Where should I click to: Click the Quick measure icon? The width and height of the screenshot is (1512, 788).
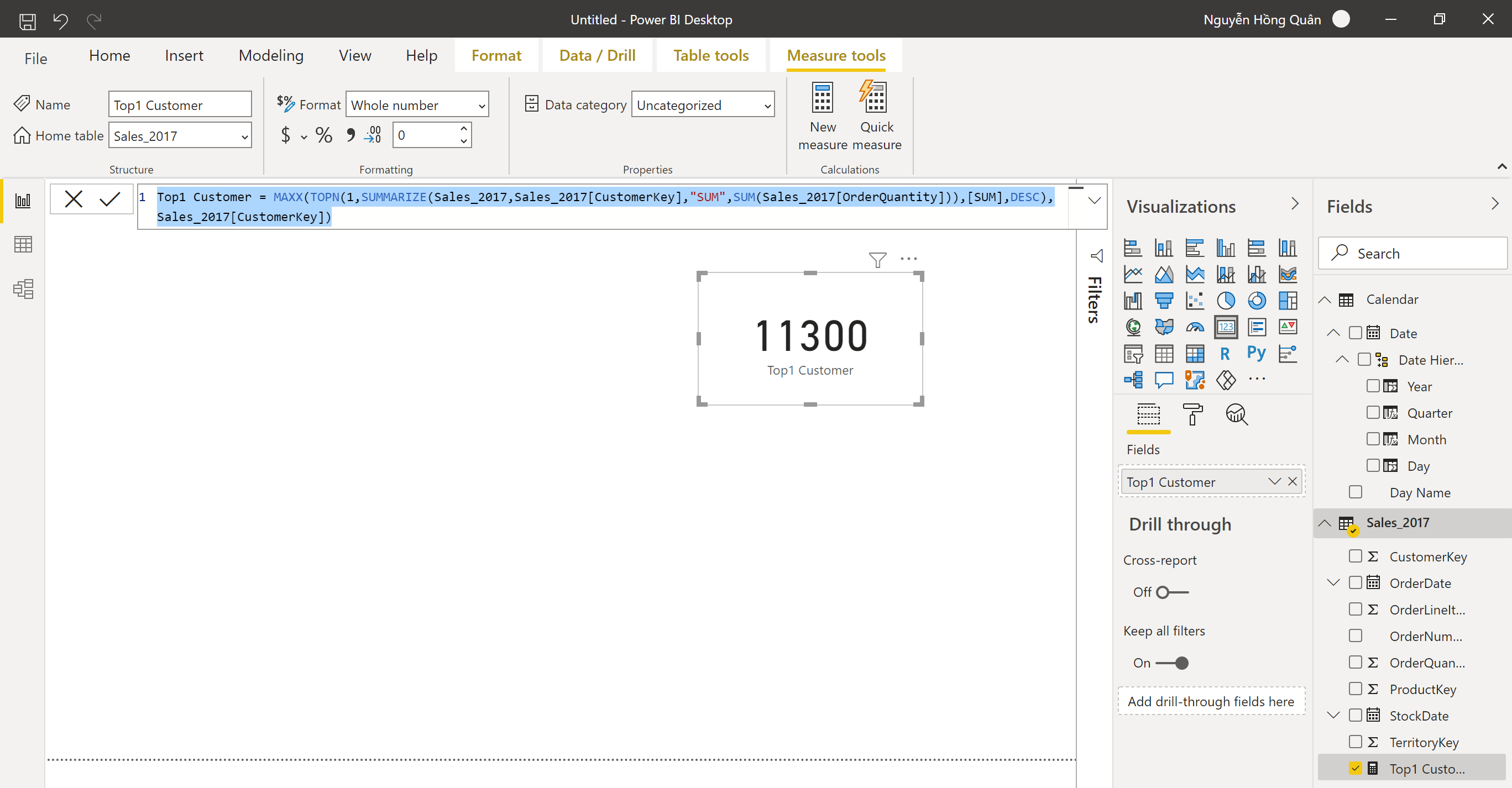click(x=873, y=97)
